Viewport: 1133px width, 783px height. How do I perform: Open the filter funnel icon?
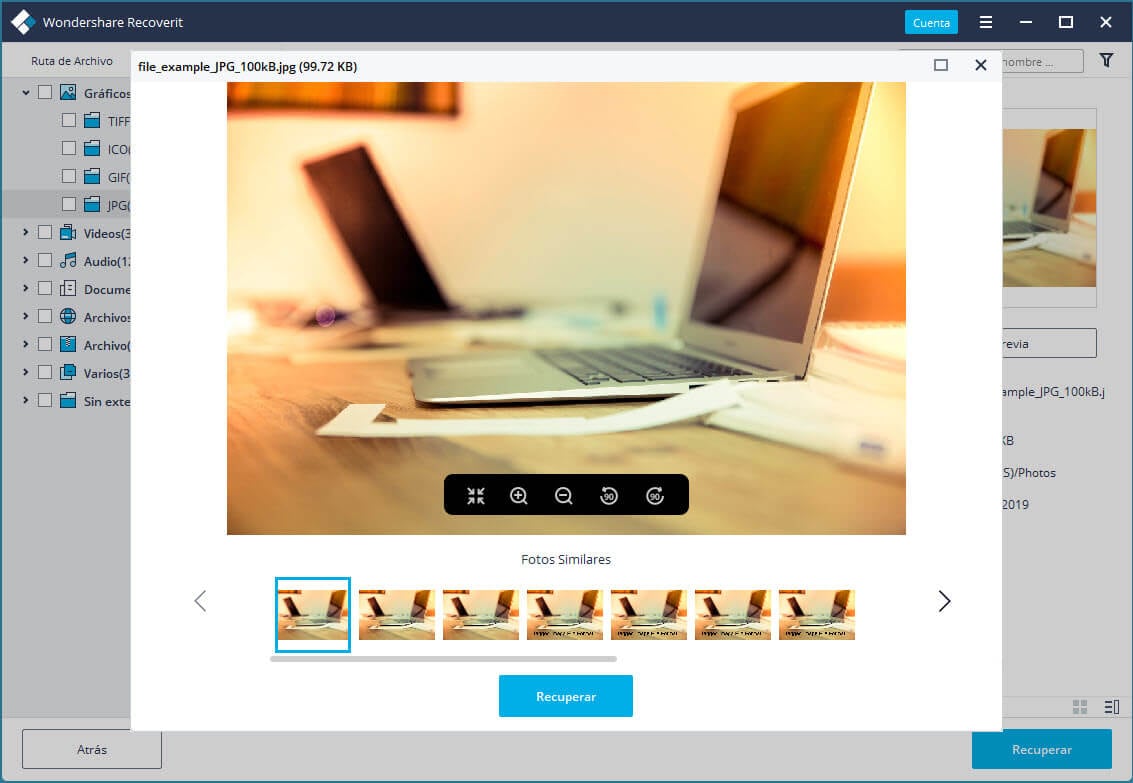coord(1106,60)
